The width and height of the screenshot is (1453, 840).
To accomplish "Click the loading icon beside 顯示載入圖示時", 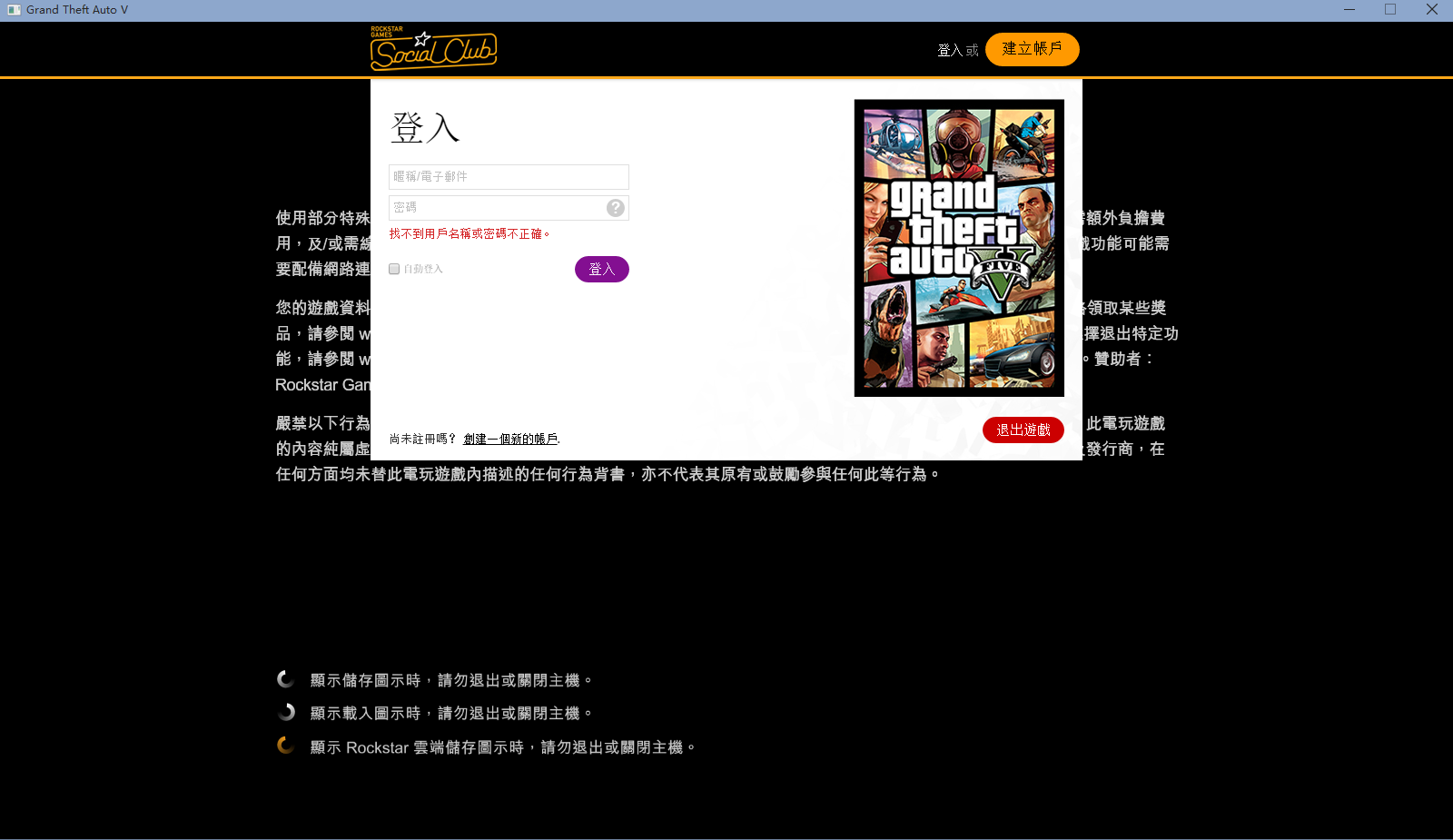I will (285, 712).
